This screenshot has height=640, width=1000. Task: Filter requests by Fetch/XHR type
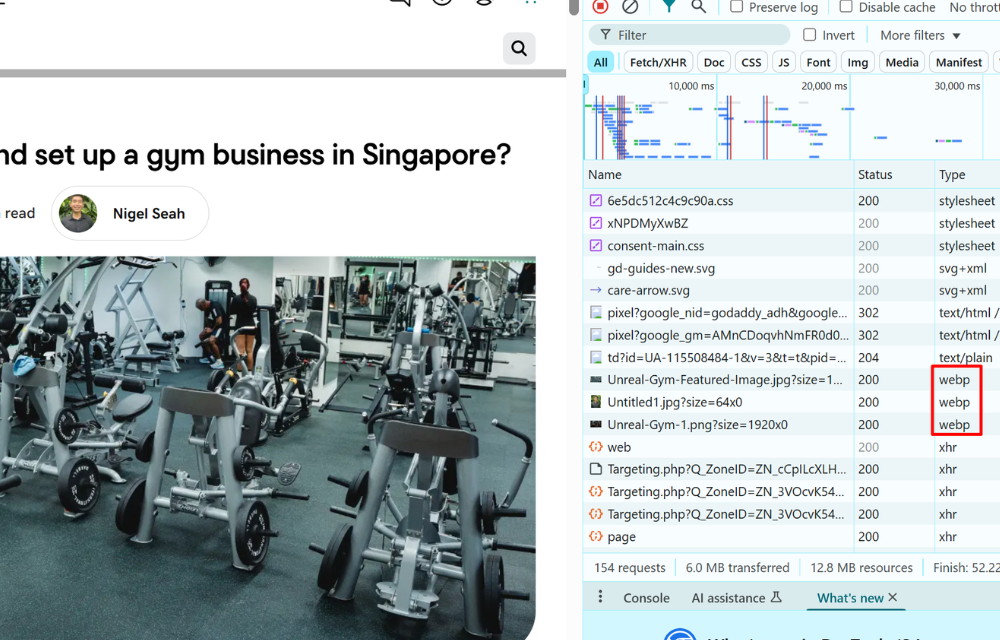pyautogui.click(x=657, y=62)
